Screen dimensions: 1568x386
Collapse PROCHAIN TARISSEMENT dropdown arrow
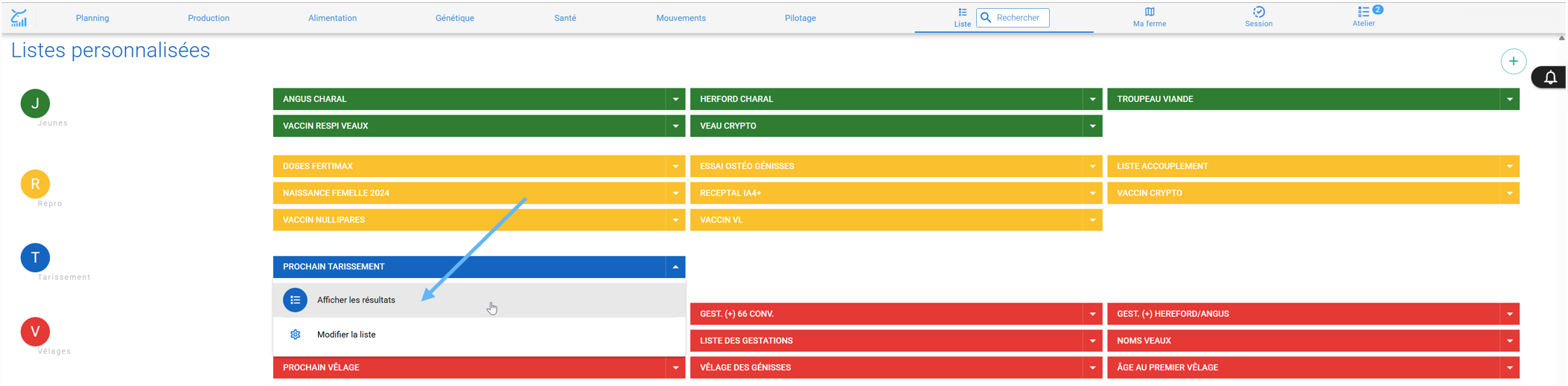pos(675,267)
